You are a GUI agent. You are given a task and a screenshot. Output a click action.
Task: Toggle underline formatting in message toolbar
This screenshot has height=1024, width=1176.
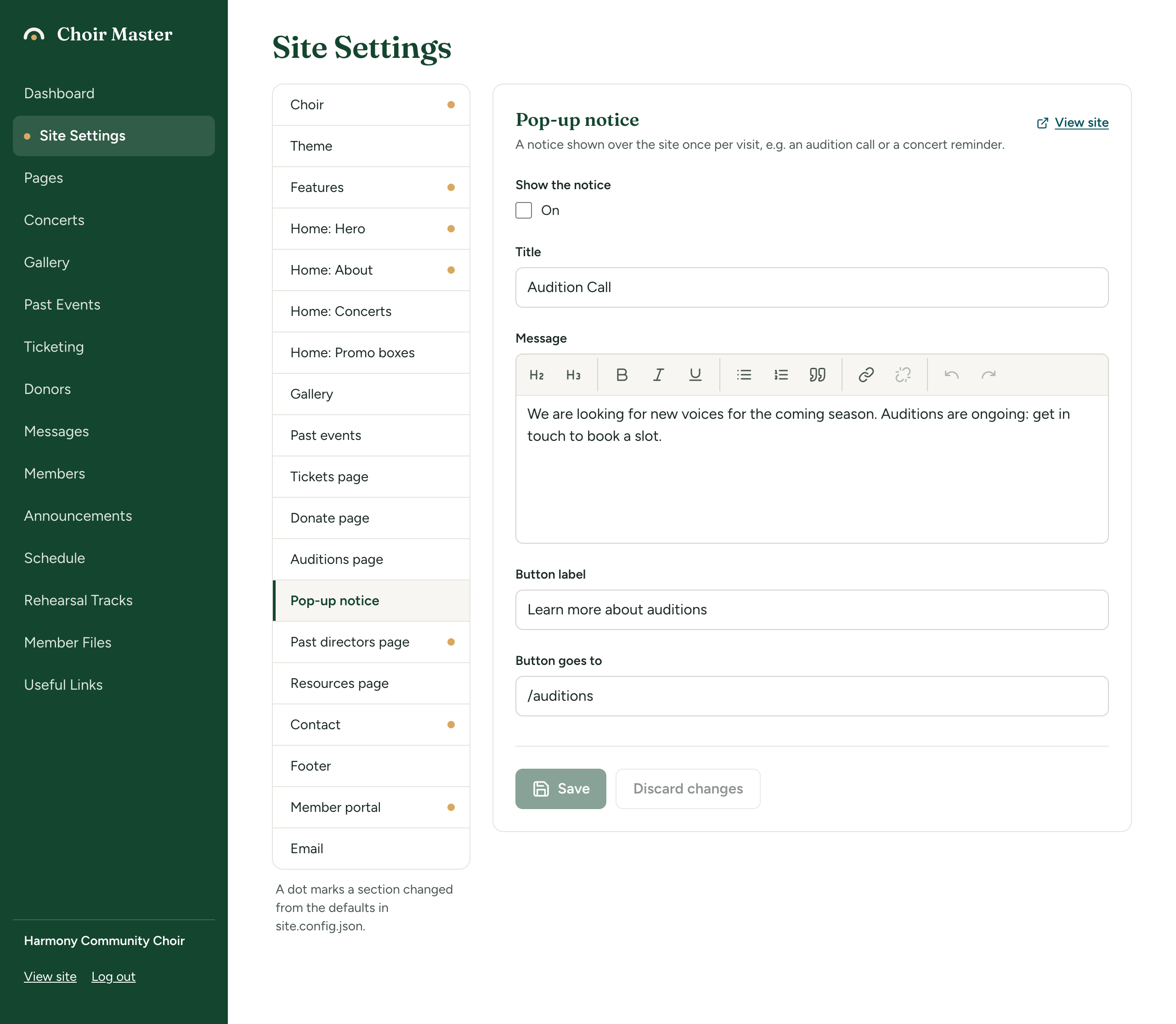point(695,375)
